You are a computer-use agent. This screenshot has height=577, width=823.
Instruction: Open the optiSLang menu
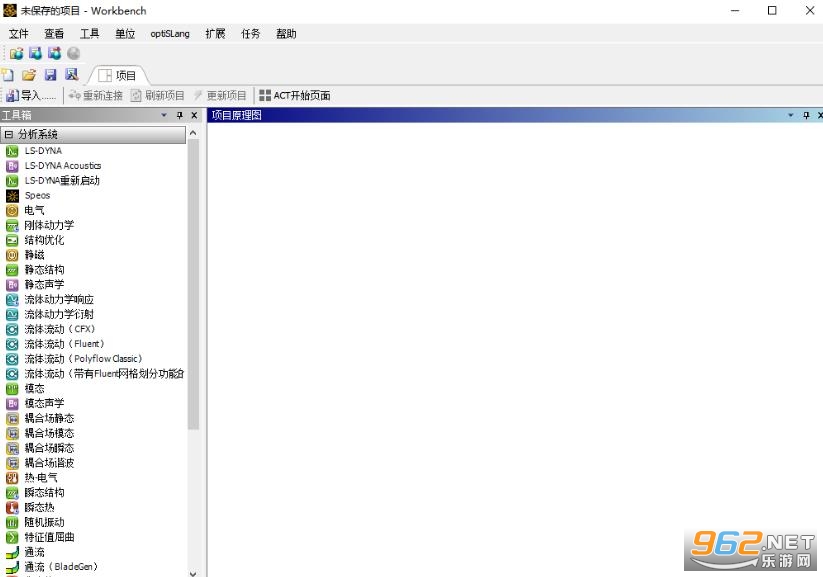click(x=170, y=34)
